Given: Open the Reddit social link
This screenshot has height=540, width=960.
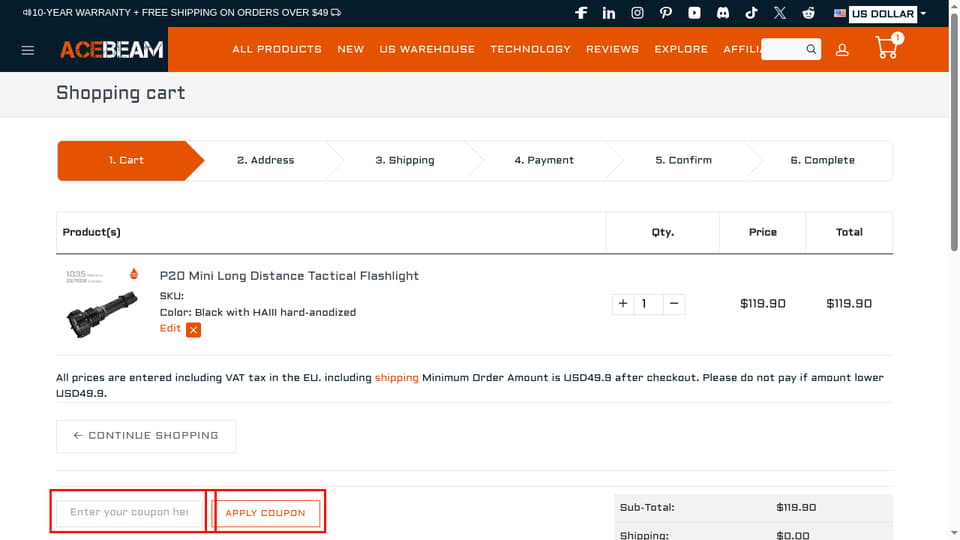Looking at the screenshot, I should [x=808, y=13].
